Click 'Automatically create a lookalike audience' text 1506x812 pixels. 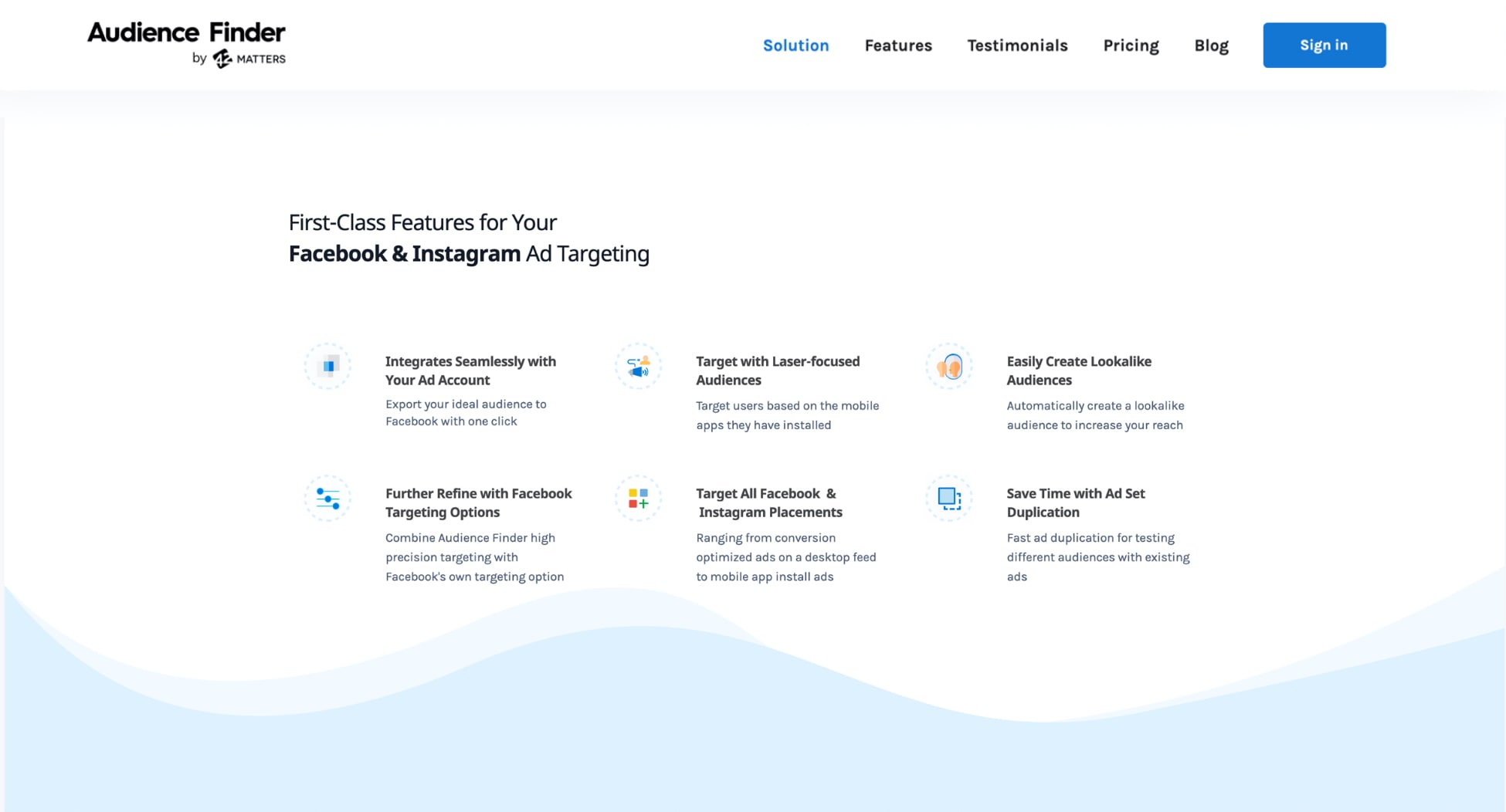click(1095, 415)
